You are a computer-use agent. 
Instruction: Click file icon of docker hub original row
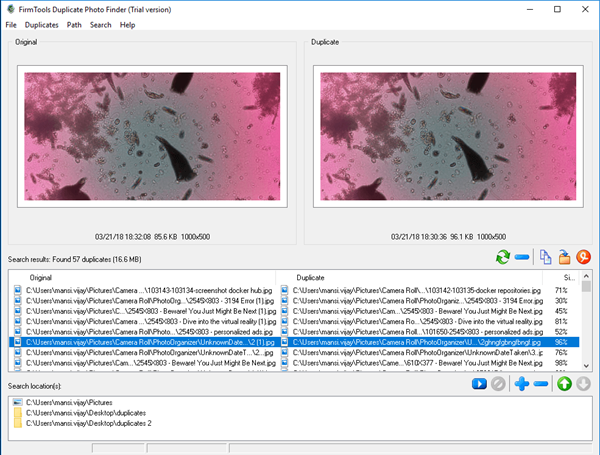pyautogui.click(x=18, y=290)
